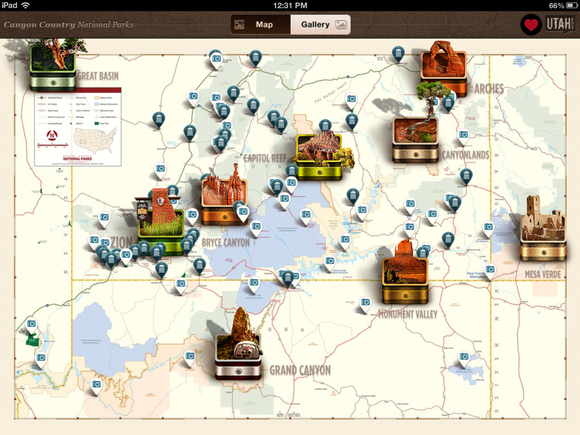Switch to the Map tab
Image resolution: width=580 pixels, height=435 pixels.
click(260, 25)
